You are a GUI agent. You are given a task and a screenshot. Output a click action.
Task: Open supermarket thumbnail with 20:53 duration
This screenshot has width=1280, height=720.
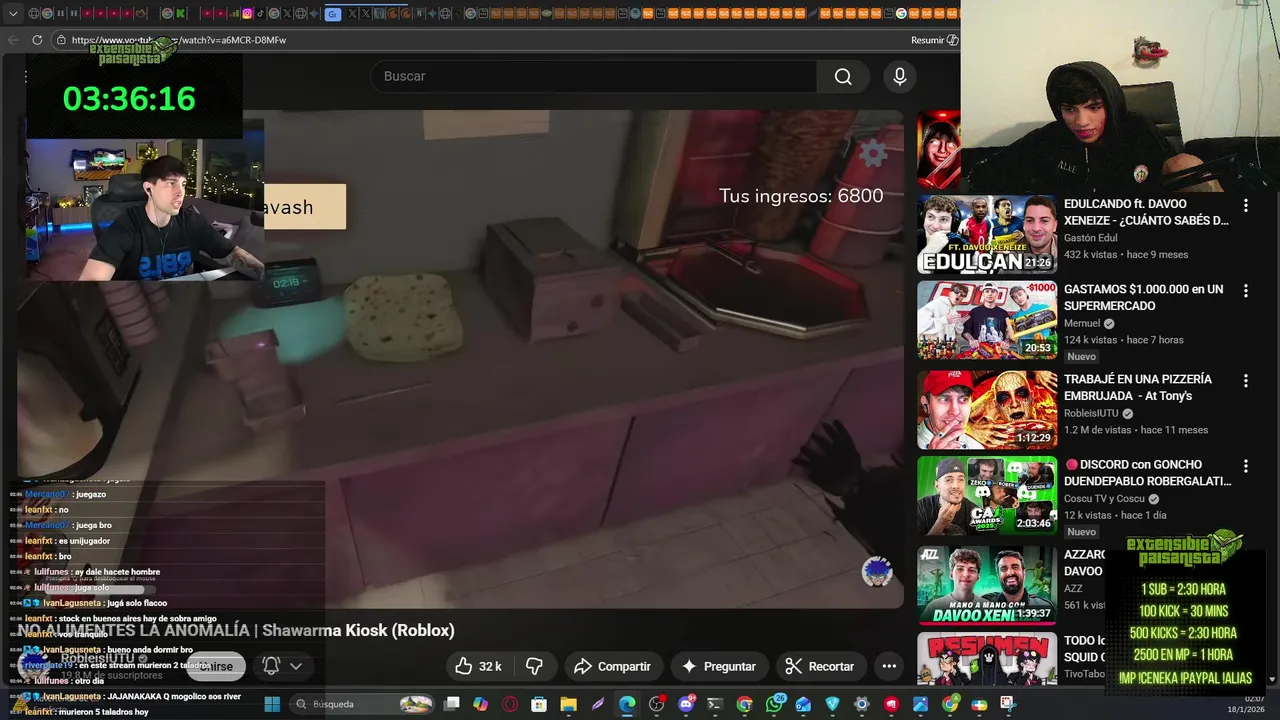pos(987,320)
